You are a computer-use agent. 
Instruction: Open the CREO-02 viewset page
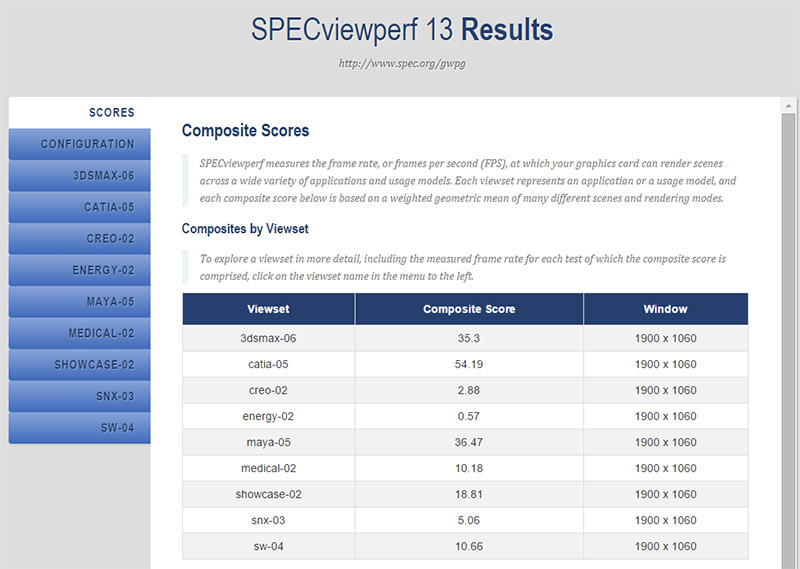(x=80, y=239)
